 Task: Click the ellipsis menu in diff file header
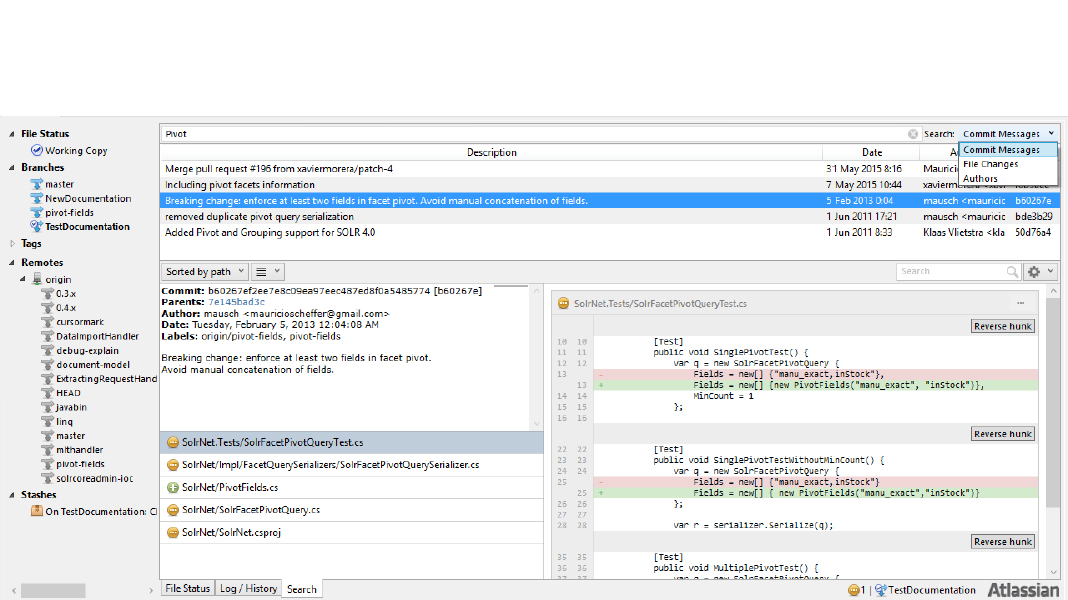(1021, 303)
